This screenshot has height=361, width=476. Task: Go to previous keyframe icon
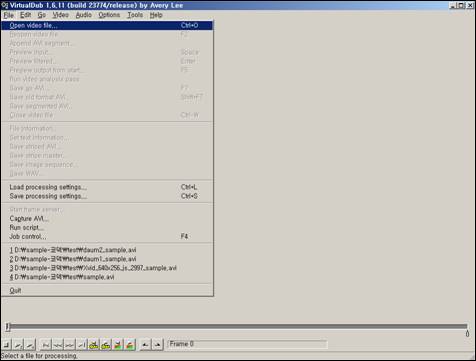(94, 344)
